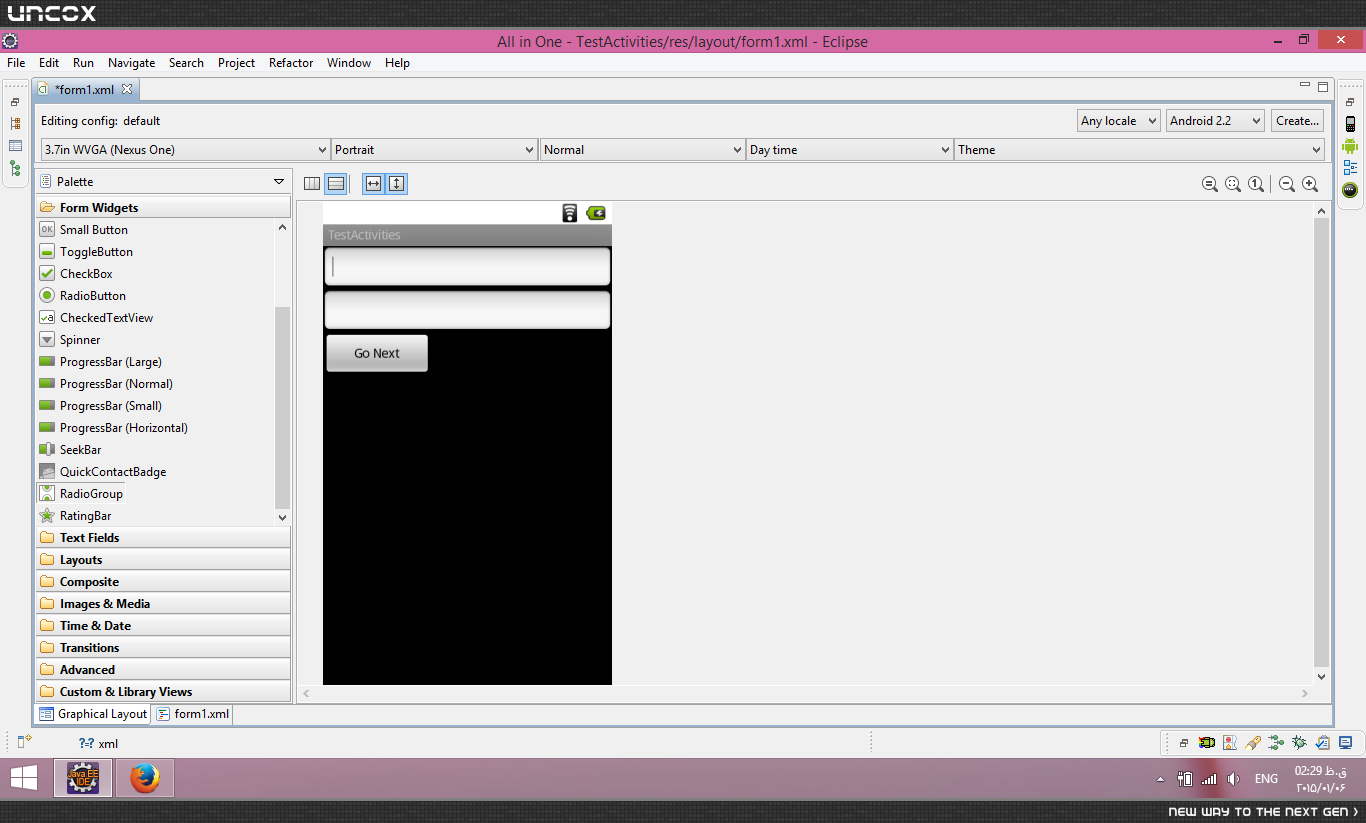Click the rainbow Android icon in bottom trim
Screen dimensions: 1366x823
tap(1207, 743)
